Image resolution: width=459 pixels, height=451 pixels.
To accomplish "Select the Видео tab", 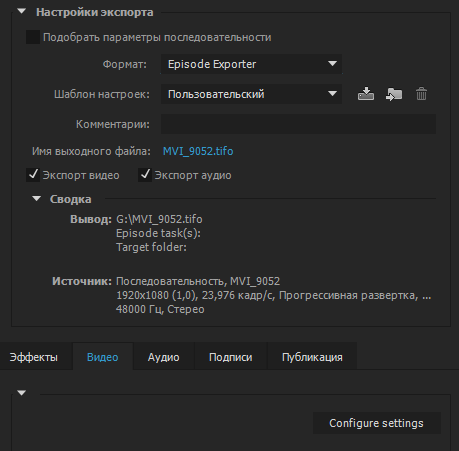I will pos(103,357).
